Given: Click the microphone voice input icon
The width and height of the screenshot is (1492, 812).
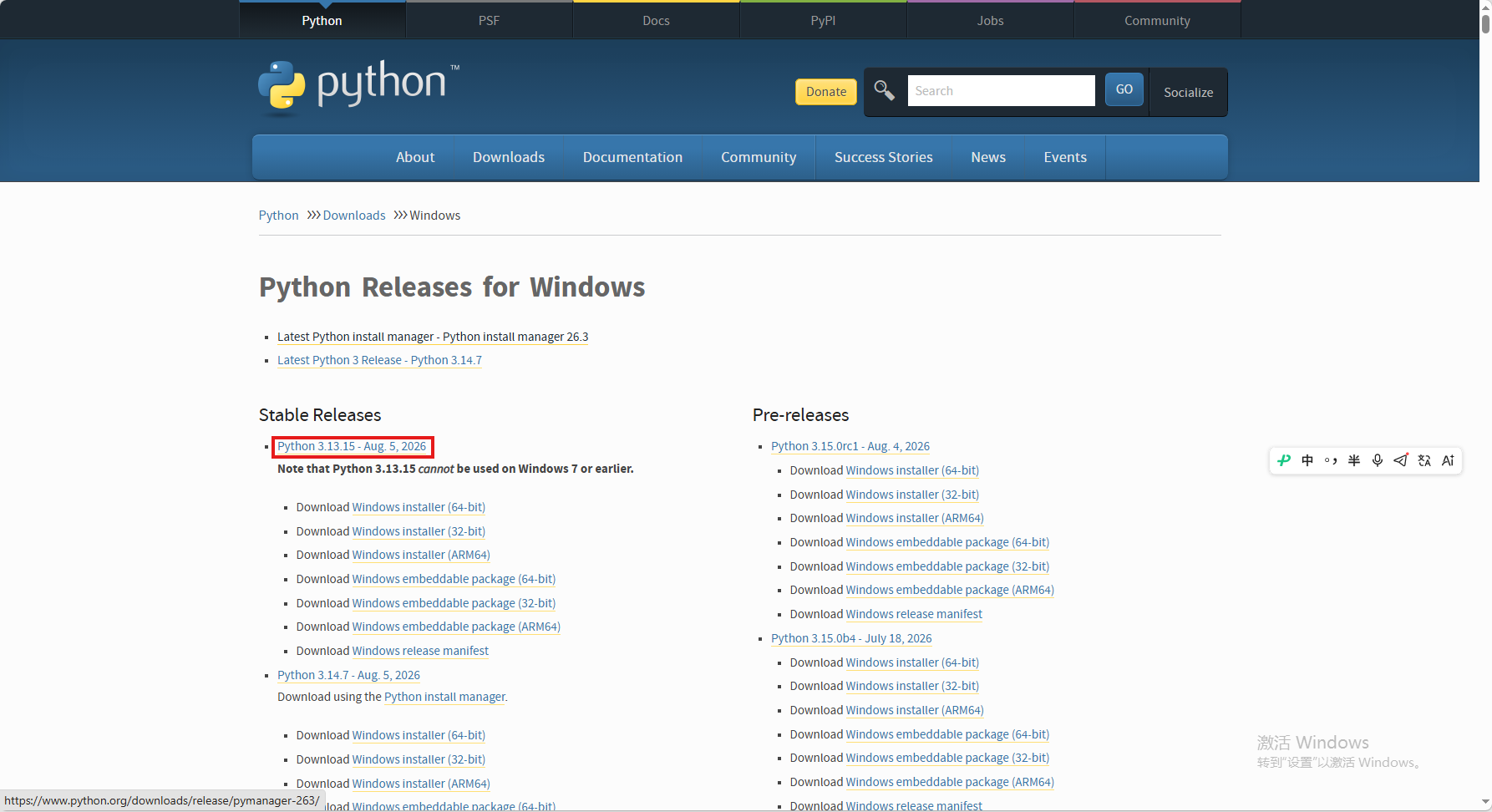Looking at the screenshot, I should 1378,460.
